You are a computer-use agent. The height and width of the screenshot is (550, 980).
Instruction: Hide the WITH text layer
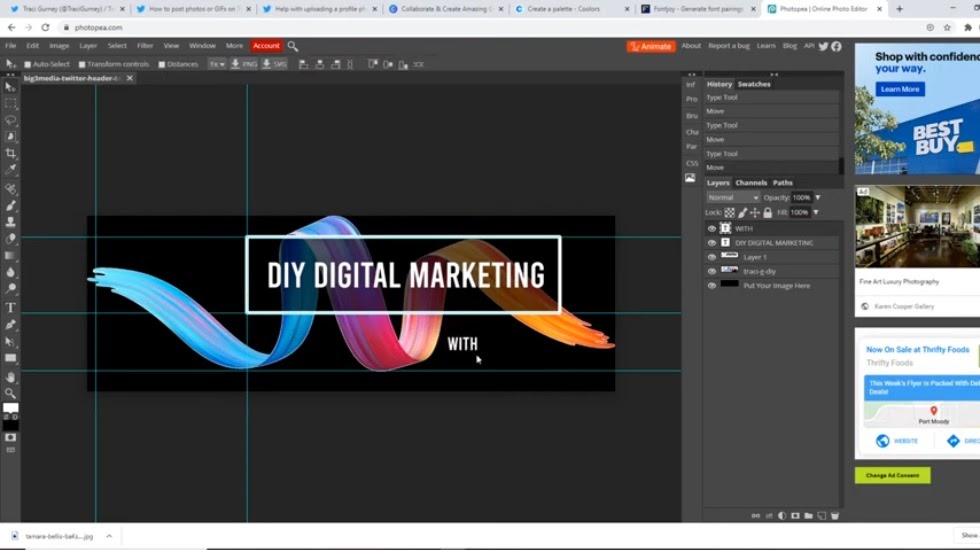[x=712, y=229]
